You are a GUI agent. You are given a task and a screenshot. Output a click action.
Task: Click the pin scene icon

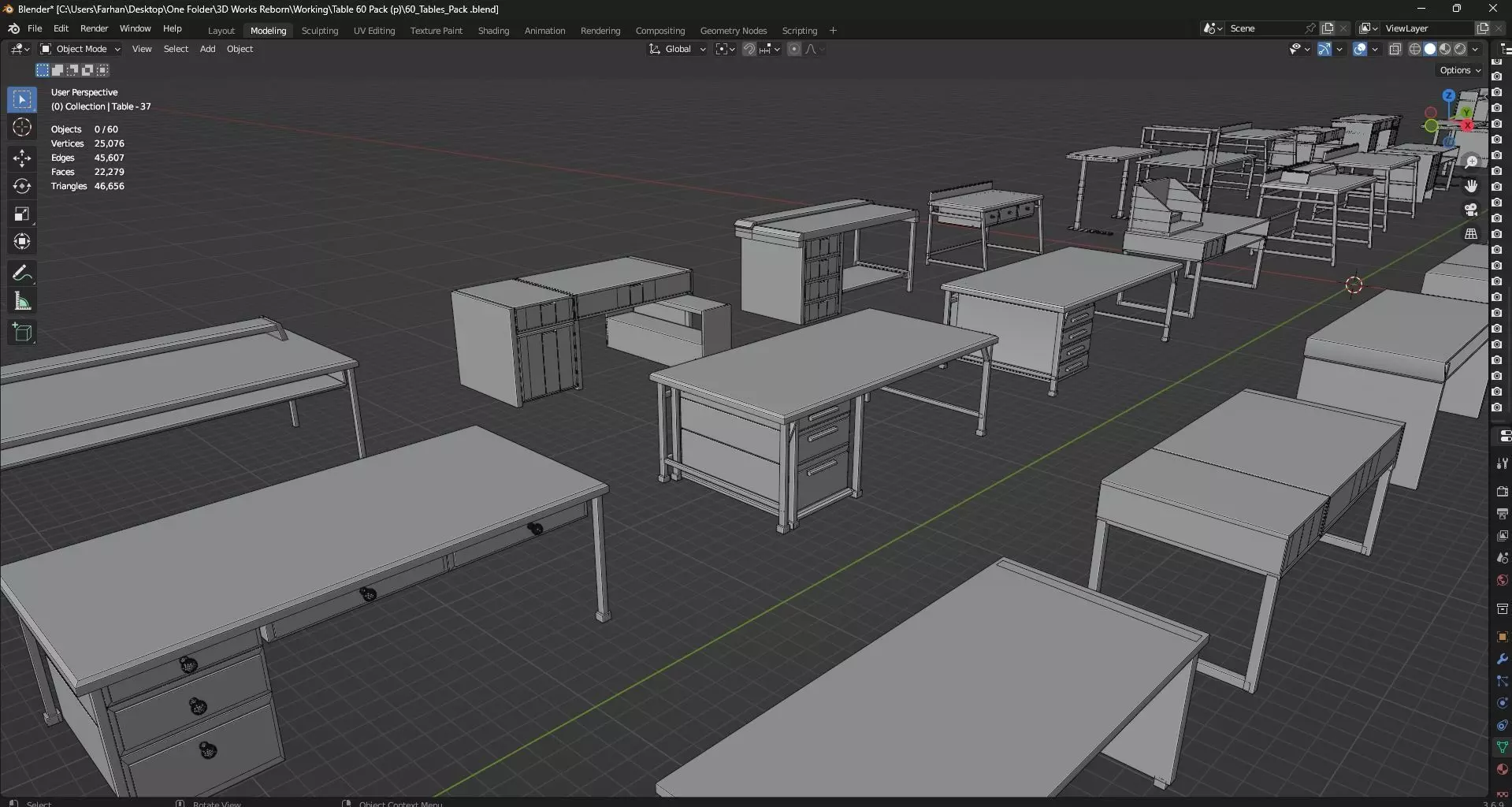(x=1310, y=28)
